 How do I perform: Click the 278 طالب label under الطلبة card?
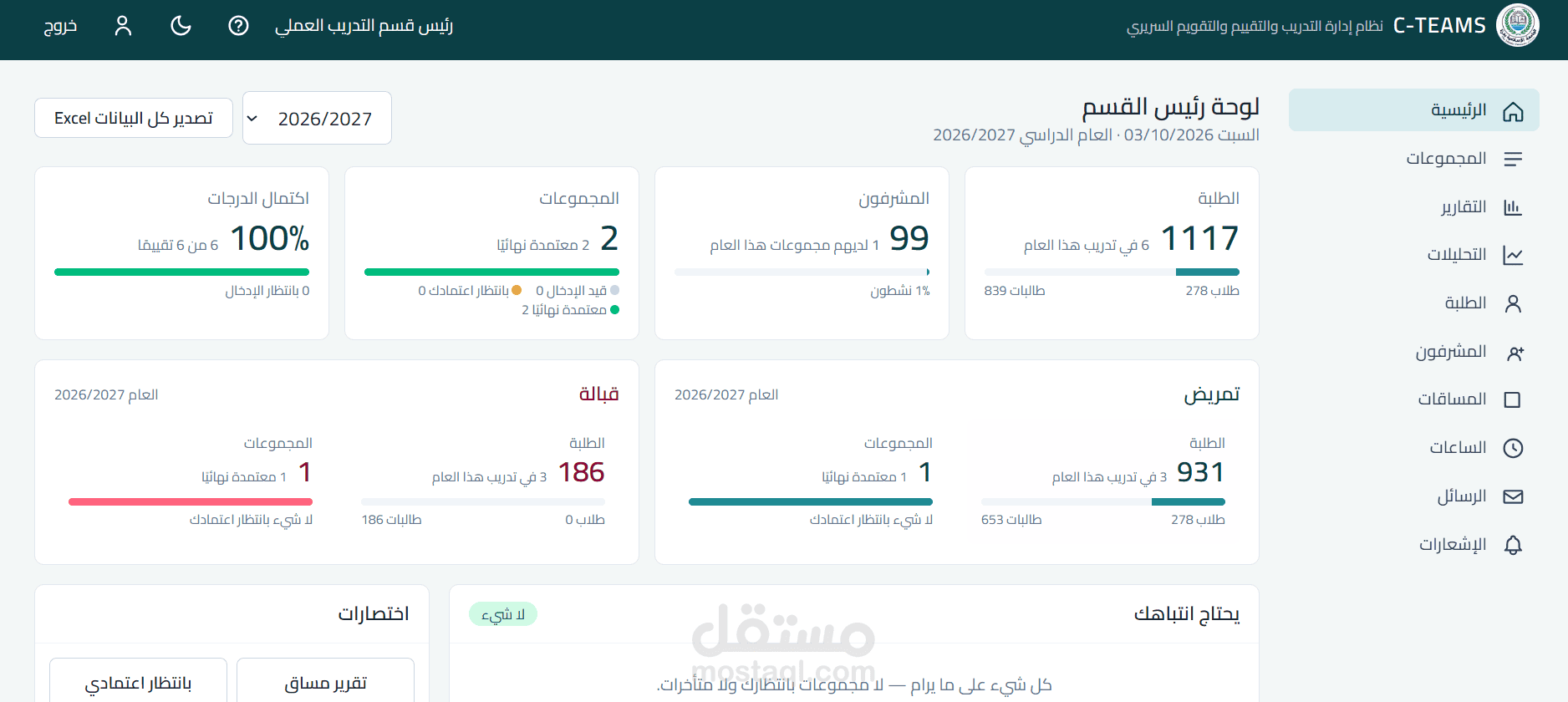point(1212,291)
